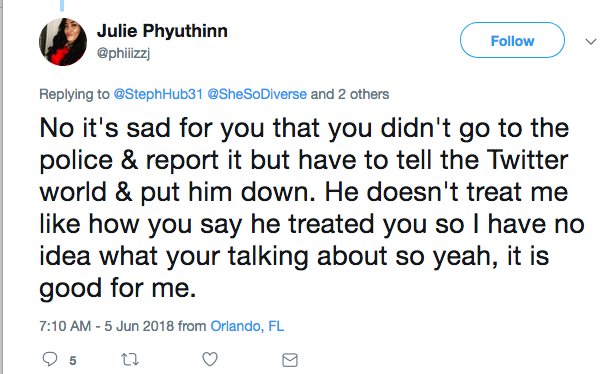The width and height of the screenshot is (611, 374).
Task: Show the 'and 2 others' recipients
Action: 350,94
